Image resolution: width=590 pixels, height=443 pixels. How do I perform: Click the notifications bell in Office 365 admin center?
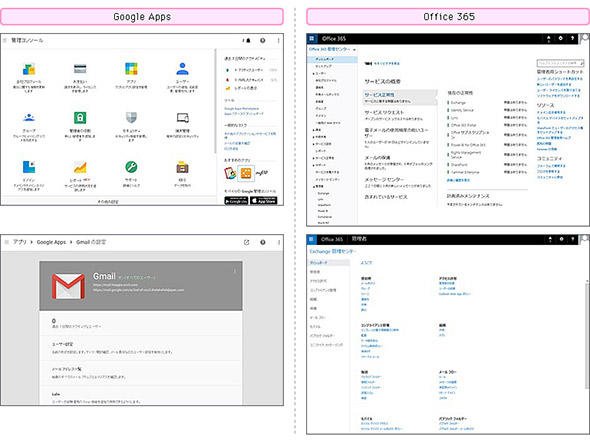tap(549, 38)
